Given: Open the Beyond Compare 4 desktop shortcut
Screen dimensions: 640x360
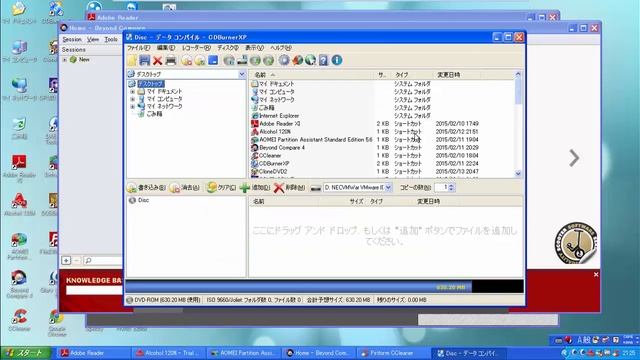Looking at the screenshot, I should coord(19,283).
